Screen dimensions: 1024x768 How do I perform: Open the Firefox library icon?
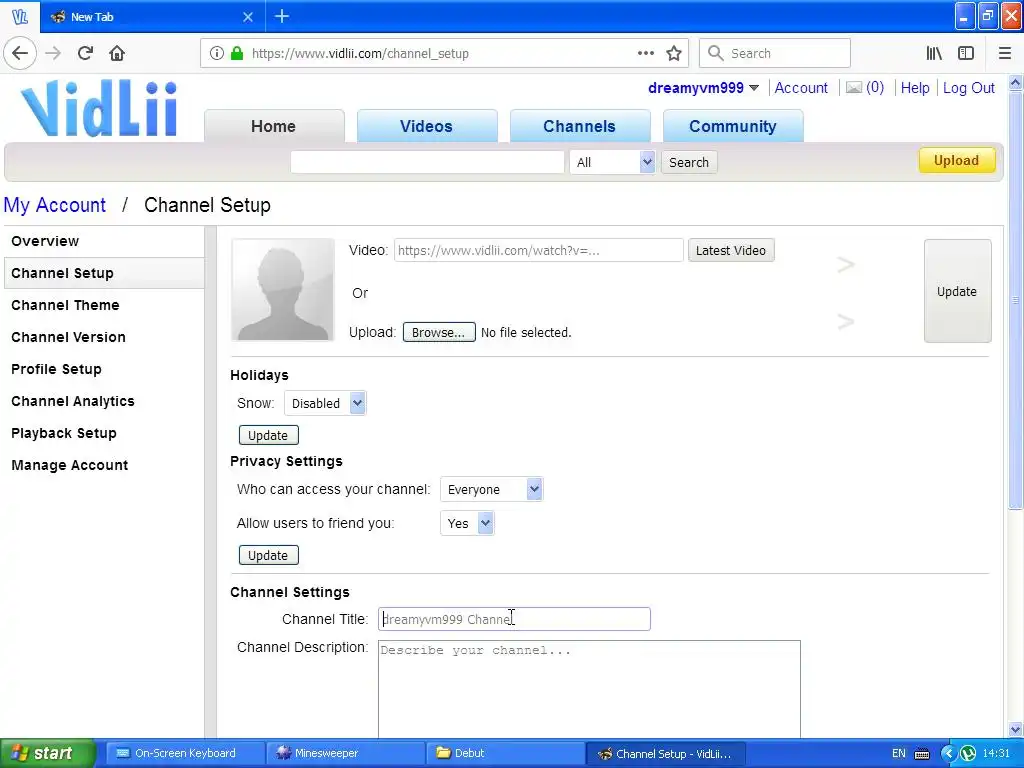tap(934, 53)
